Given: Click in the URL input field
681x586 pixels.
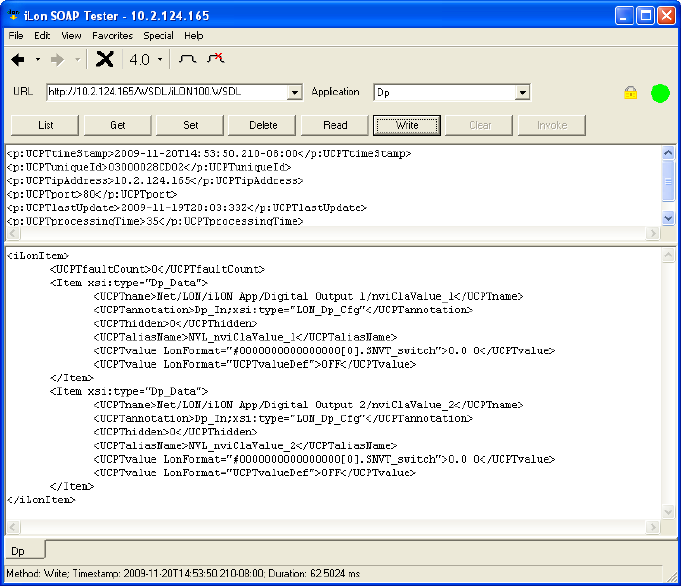Looking at the screenshot, I should click(x=167, y=92).
